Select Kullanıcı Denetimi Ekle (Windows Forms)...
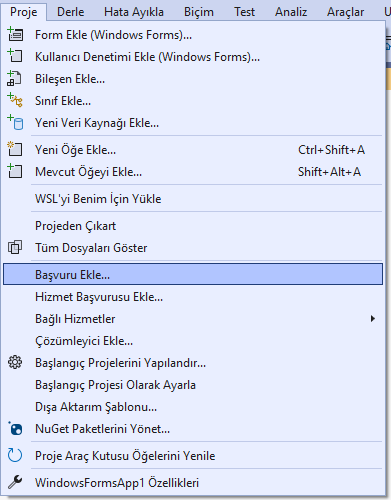Screen dimensions: 391x500 coord(193,57)
